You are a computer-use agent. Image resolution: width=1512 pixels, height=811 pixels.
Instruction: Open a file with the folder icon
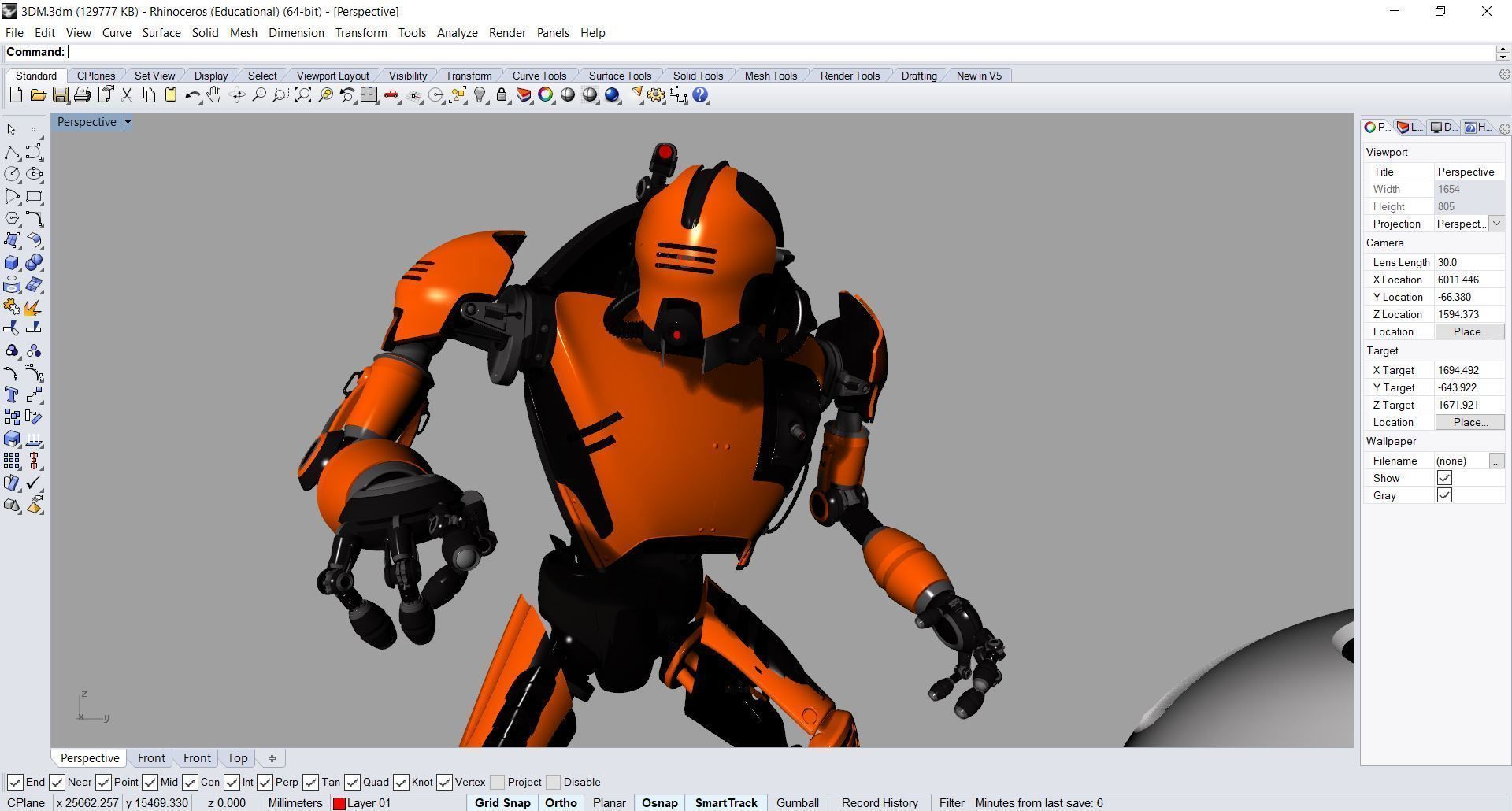[38, 95]
